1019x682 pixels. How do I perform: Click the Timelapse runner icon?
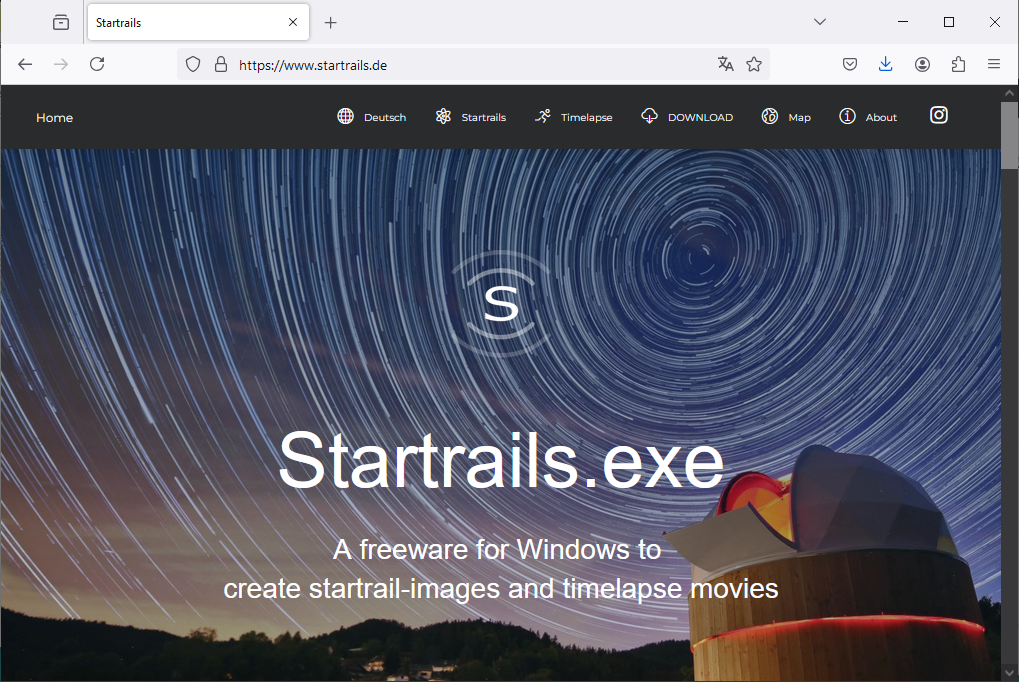543,116
